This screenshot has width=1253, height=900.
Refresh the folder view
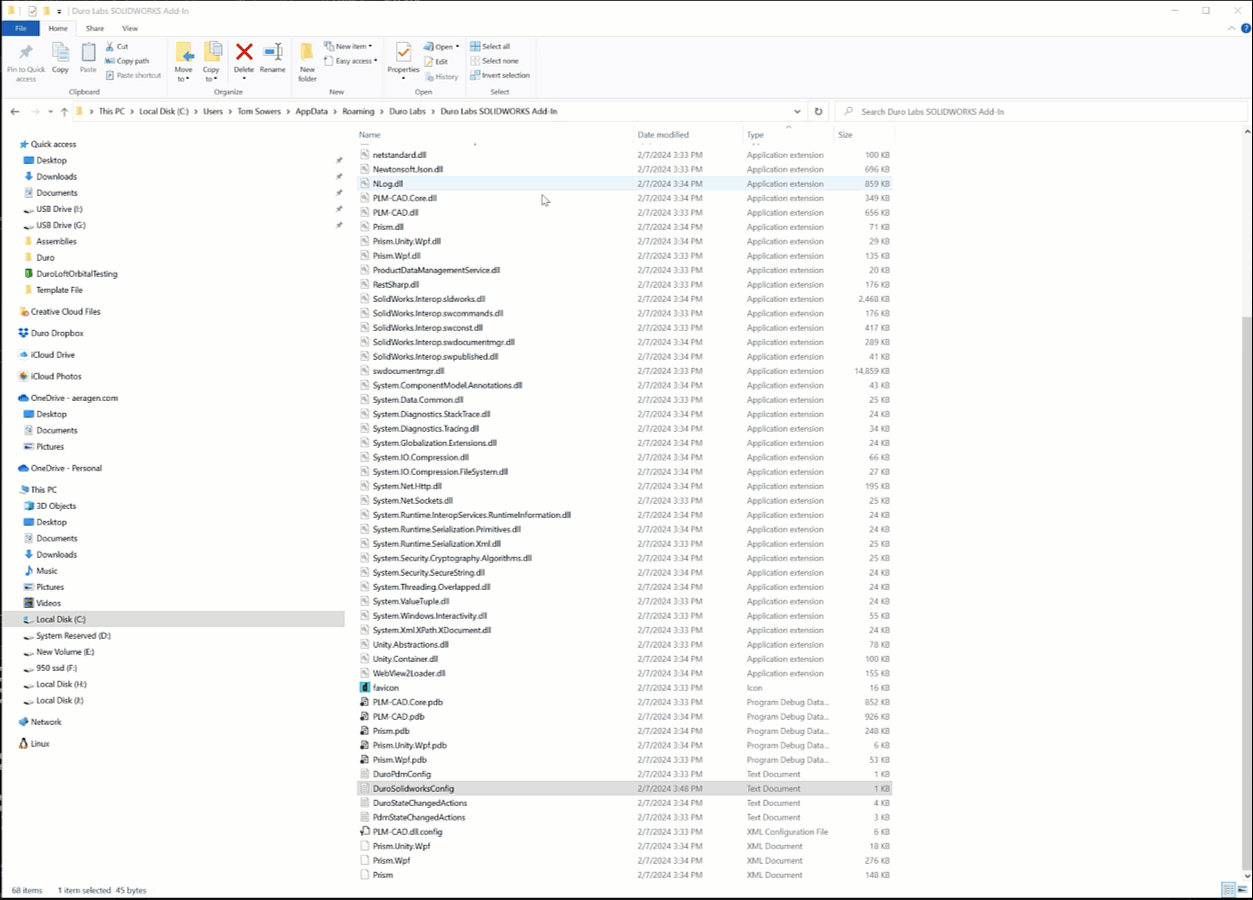point(818,111)
